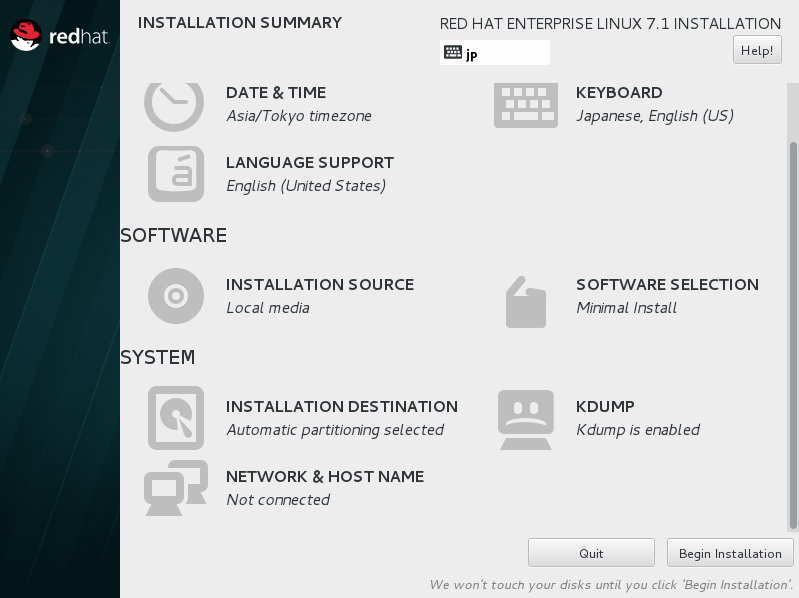
Task: Open LANGUAGE SUPPORT settings label
Action: 310,162
